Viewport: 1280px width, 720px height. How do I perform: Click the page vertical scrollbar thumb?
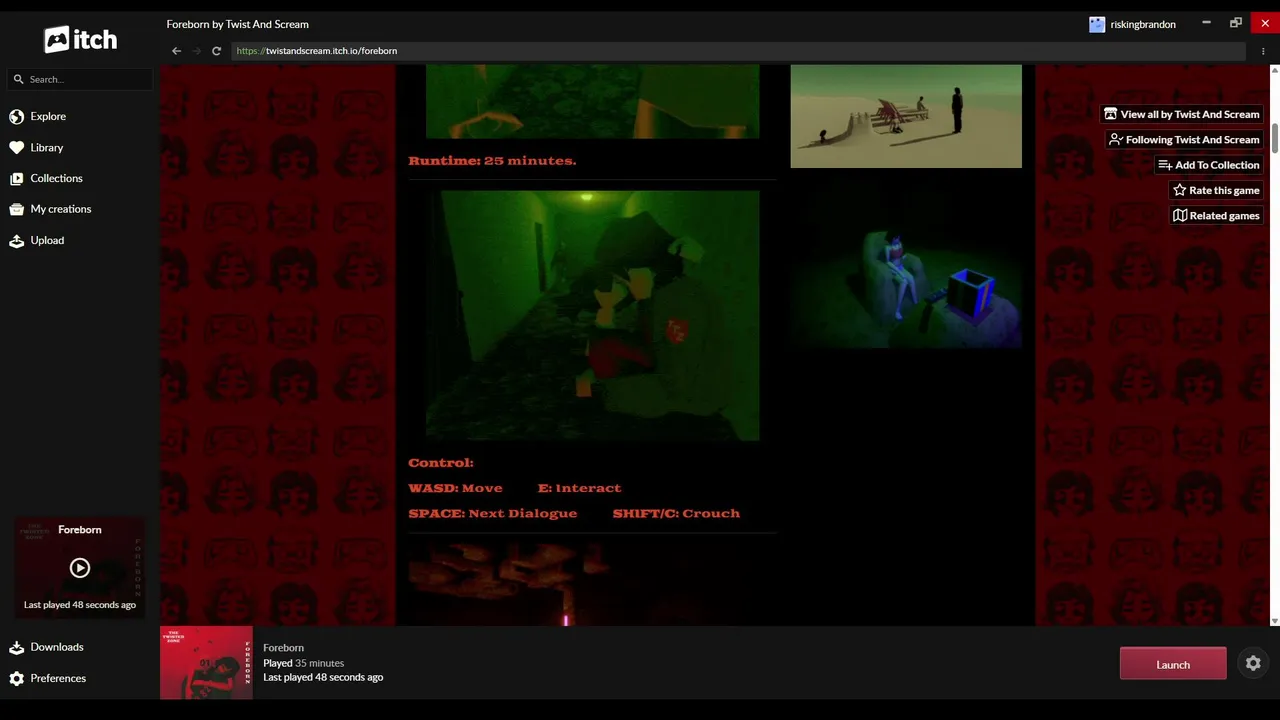pos(1275,139)
